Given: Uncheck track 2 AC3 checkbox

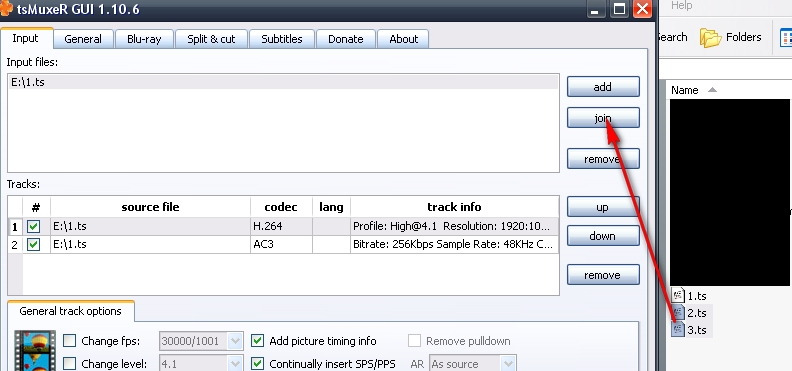Looking at the screenshot, I should point(34,244).
